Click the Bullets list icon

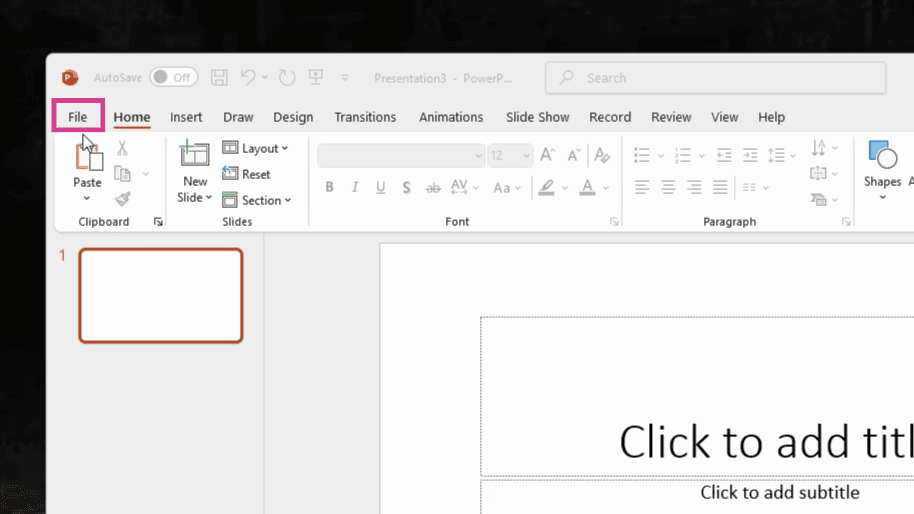pyautogui.click(x=642, y=155)
